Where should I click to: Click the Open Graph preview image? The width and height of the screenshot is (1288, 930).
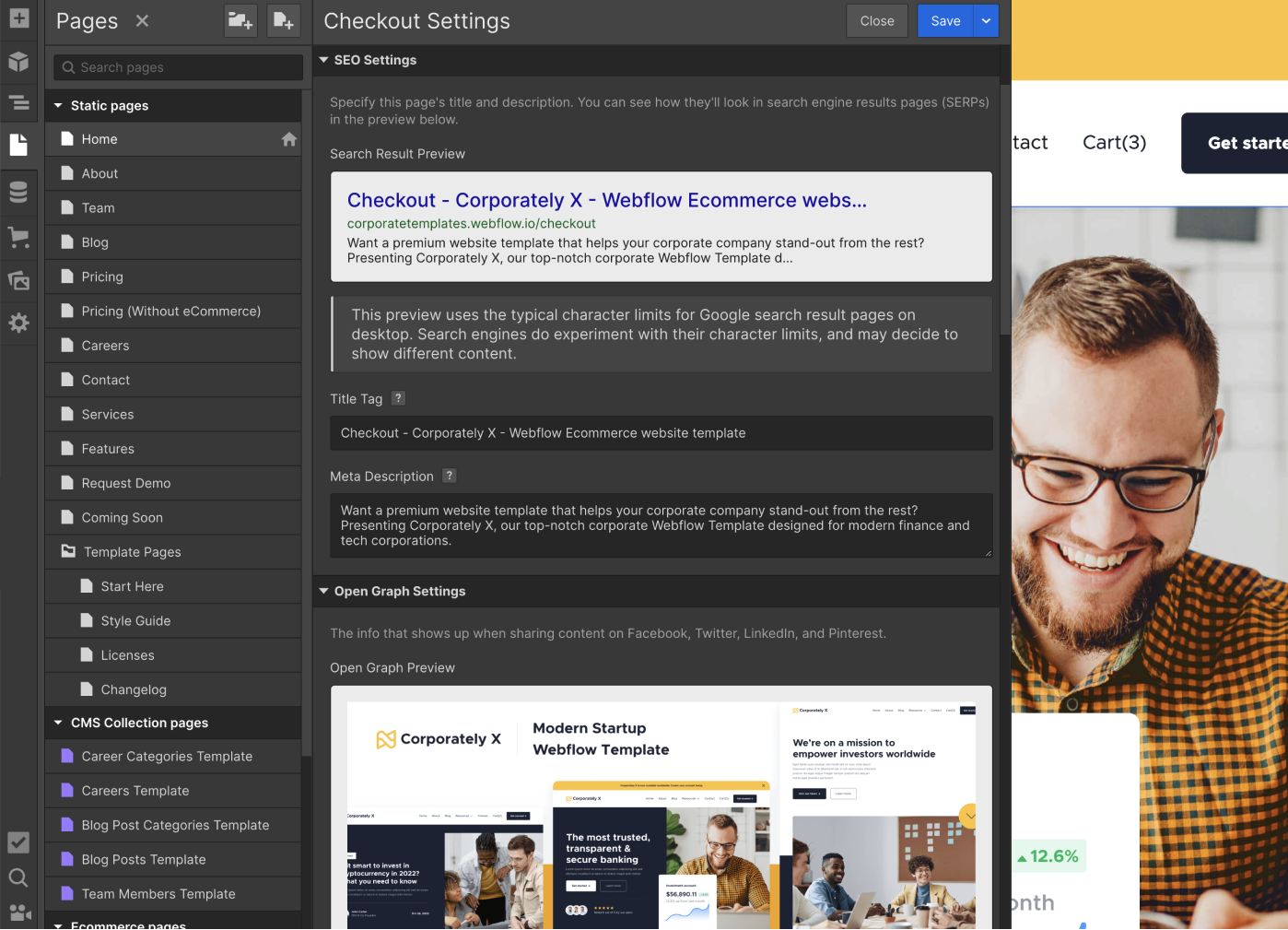click(662, 816)
